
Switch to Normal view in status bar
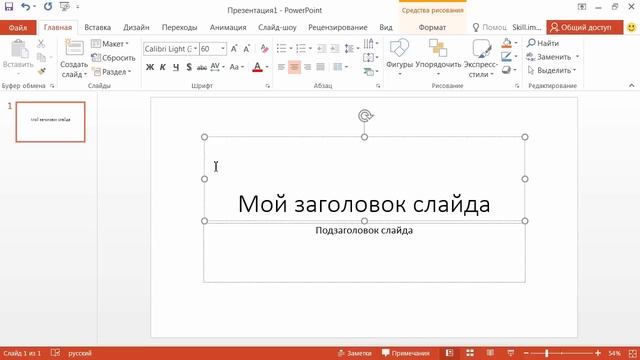coord(449,353)
